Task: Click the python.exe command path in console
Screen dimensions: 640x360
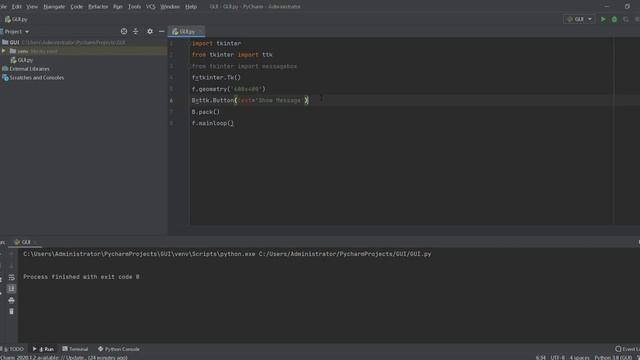Action: coord(227,254)
